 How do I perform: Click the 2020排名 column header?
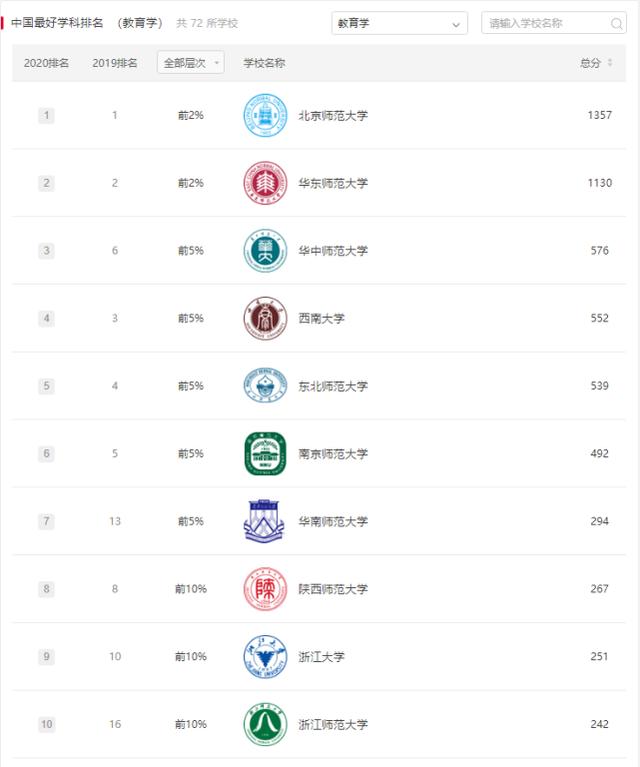pos(46,63)
